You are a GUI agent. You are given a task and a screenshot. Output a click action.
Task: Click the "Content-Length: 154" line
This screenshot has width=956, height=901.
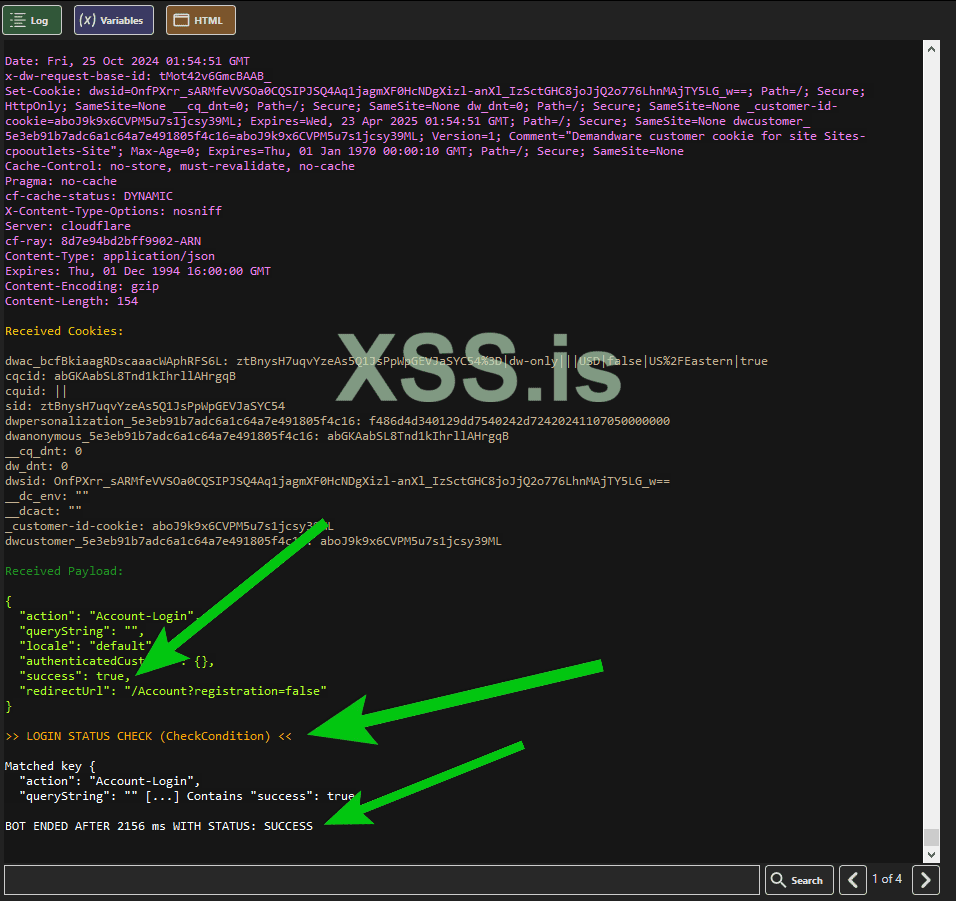pyautogui.click(x=71, y=301)
